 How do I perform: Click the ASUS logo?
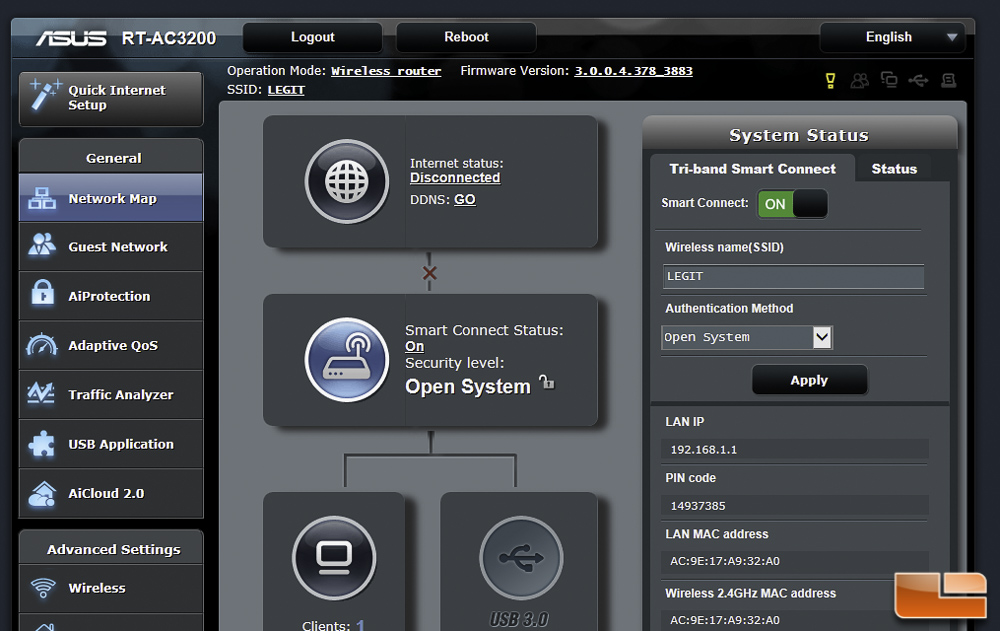click(x=71, y=38)
